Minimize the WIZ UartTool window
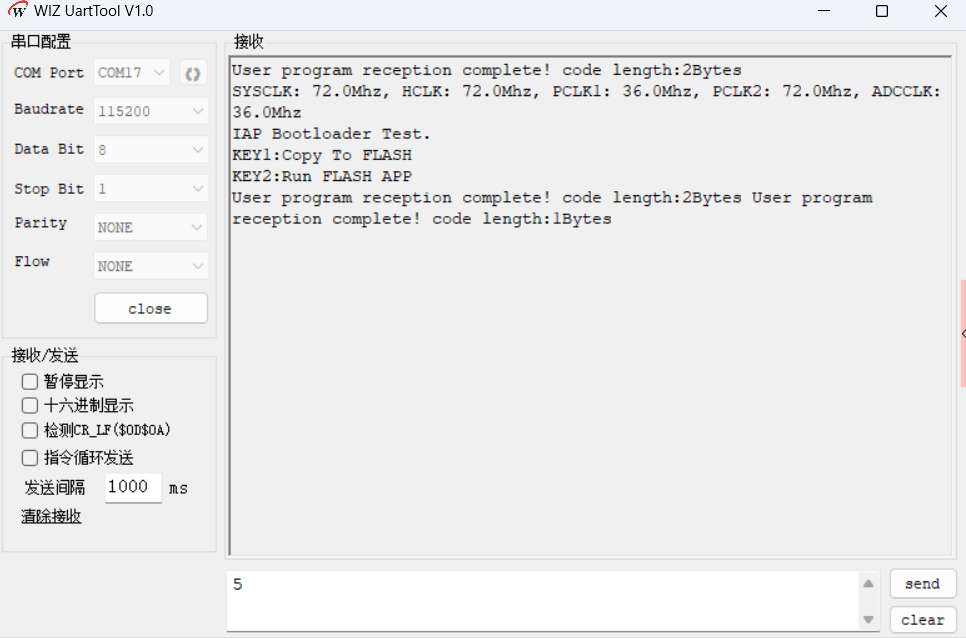Viewport: 966px width, 638px height. click(823, 11)
